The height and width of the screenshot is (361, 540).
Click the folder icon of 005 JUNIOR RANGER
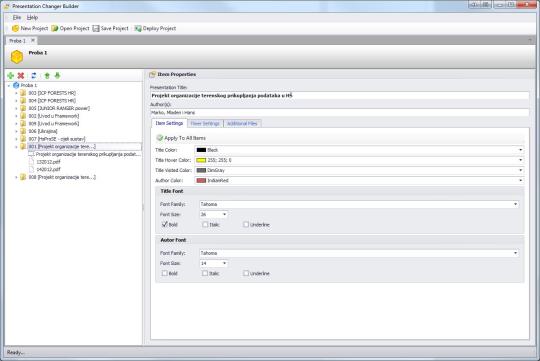(23, 108)
